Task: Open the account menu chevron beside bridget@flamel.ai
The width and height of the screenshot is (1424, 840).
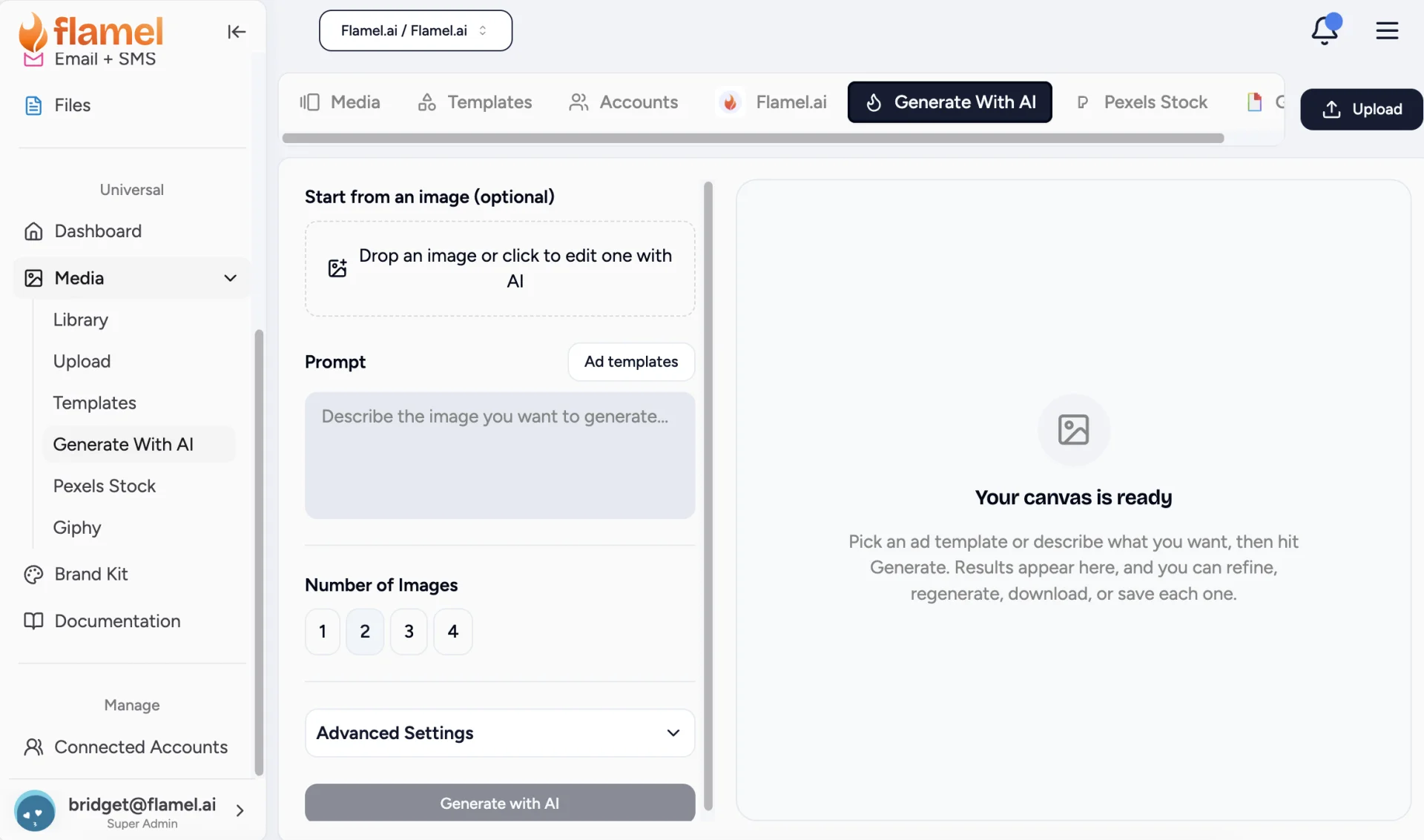Action: (240, 811)
